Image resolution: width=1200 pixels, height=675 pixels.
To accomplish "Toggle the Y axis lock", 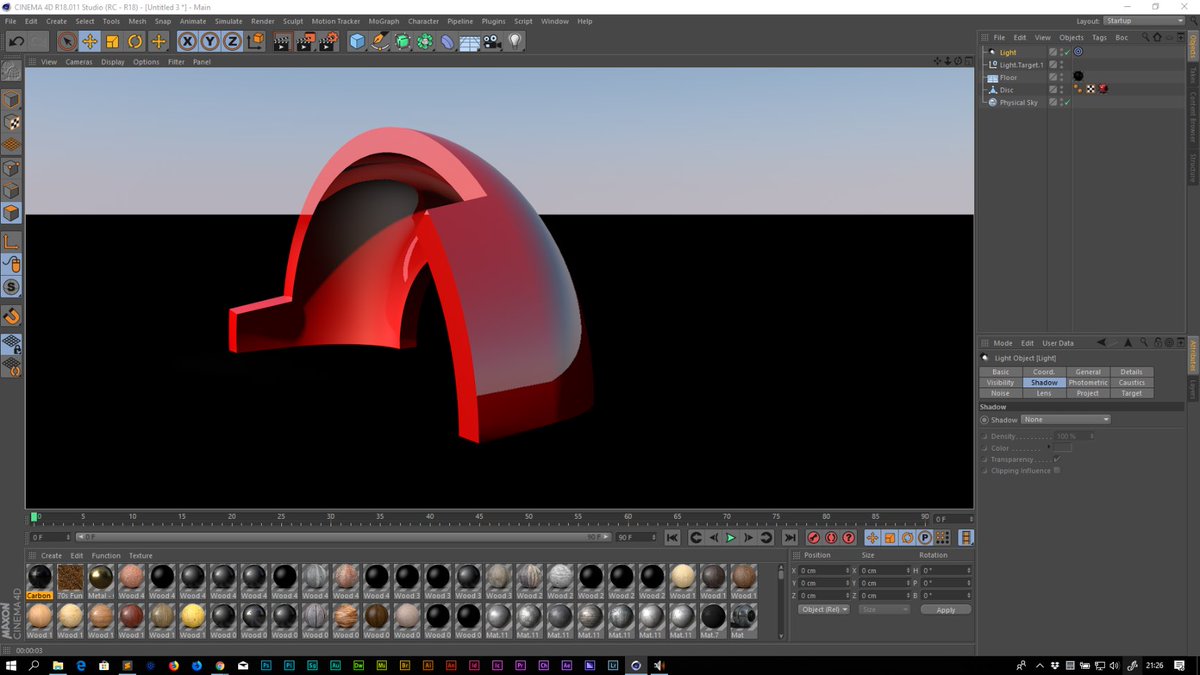I will tap(210, 41).
